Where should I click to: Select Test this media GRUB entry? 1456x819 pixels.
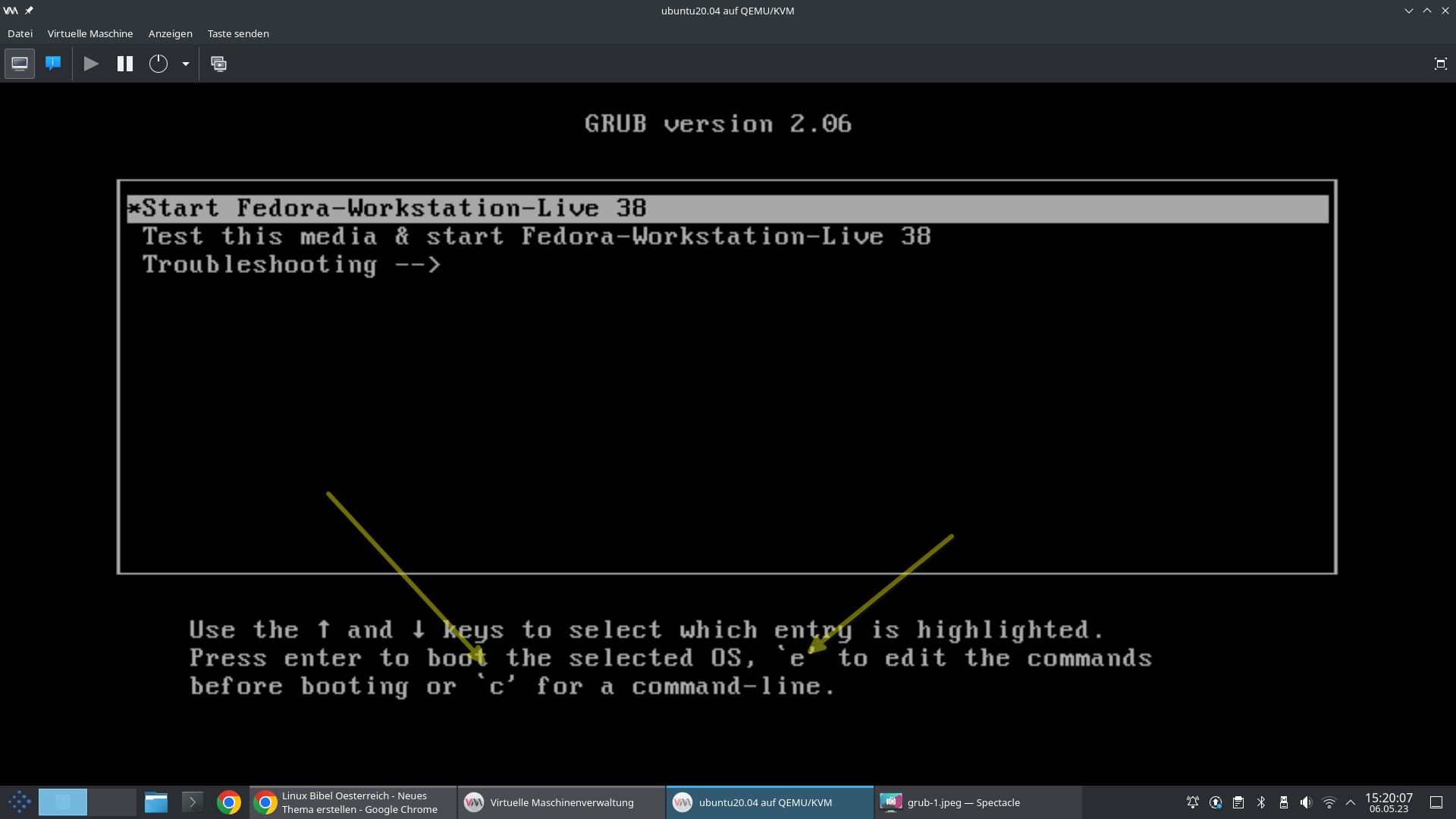(536, 237)
